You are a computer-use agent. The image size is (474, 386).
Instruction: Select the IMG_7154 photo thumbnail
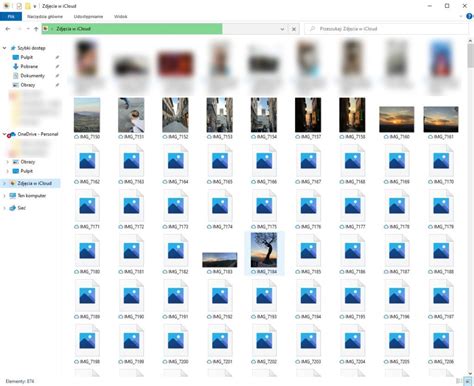coord(264,115)
